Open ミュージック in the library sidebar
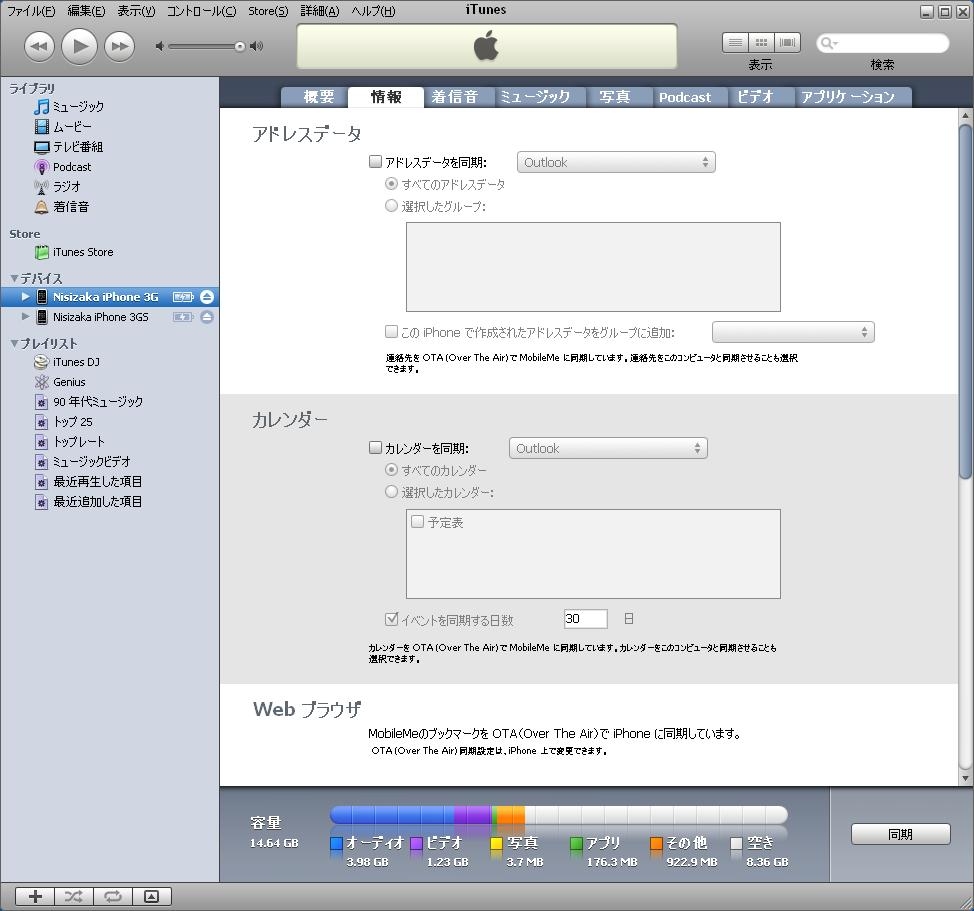This screenshot has height=911, width=974. pyautogui.click(x=78, y=107)
